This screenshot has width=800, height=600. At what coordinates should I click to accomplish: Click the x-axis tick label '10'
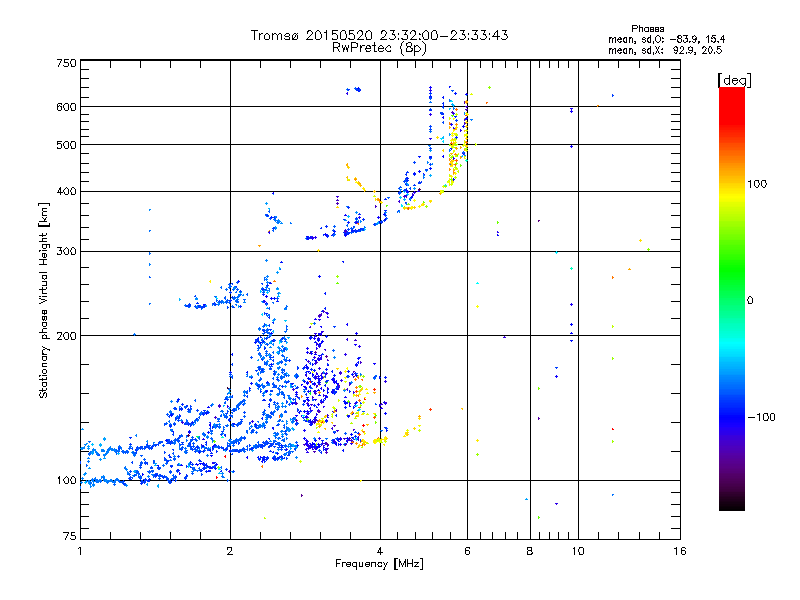[578, 551]
